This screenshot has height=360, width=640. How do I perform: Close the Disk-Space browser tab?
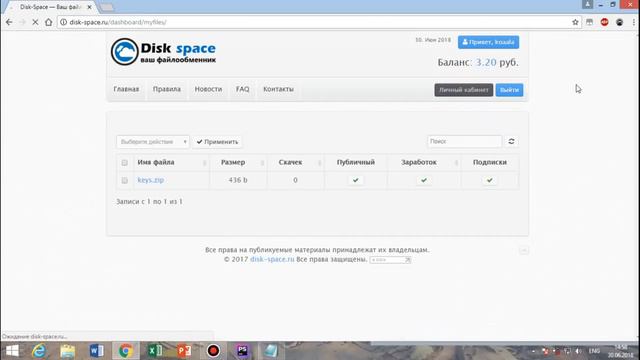tap(89, 7)
